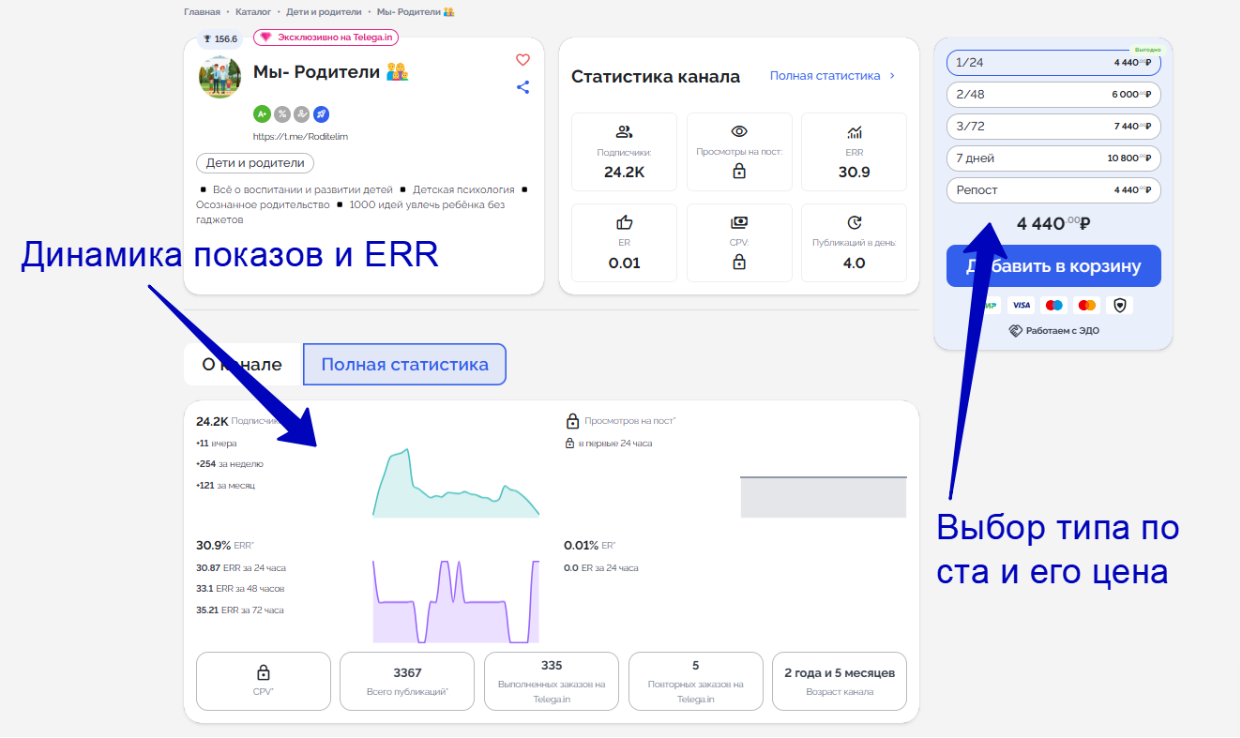Select the 1/24 placement option
Image resolution: width=1240 pixels, height=738 pixels.
(1053, 62)
